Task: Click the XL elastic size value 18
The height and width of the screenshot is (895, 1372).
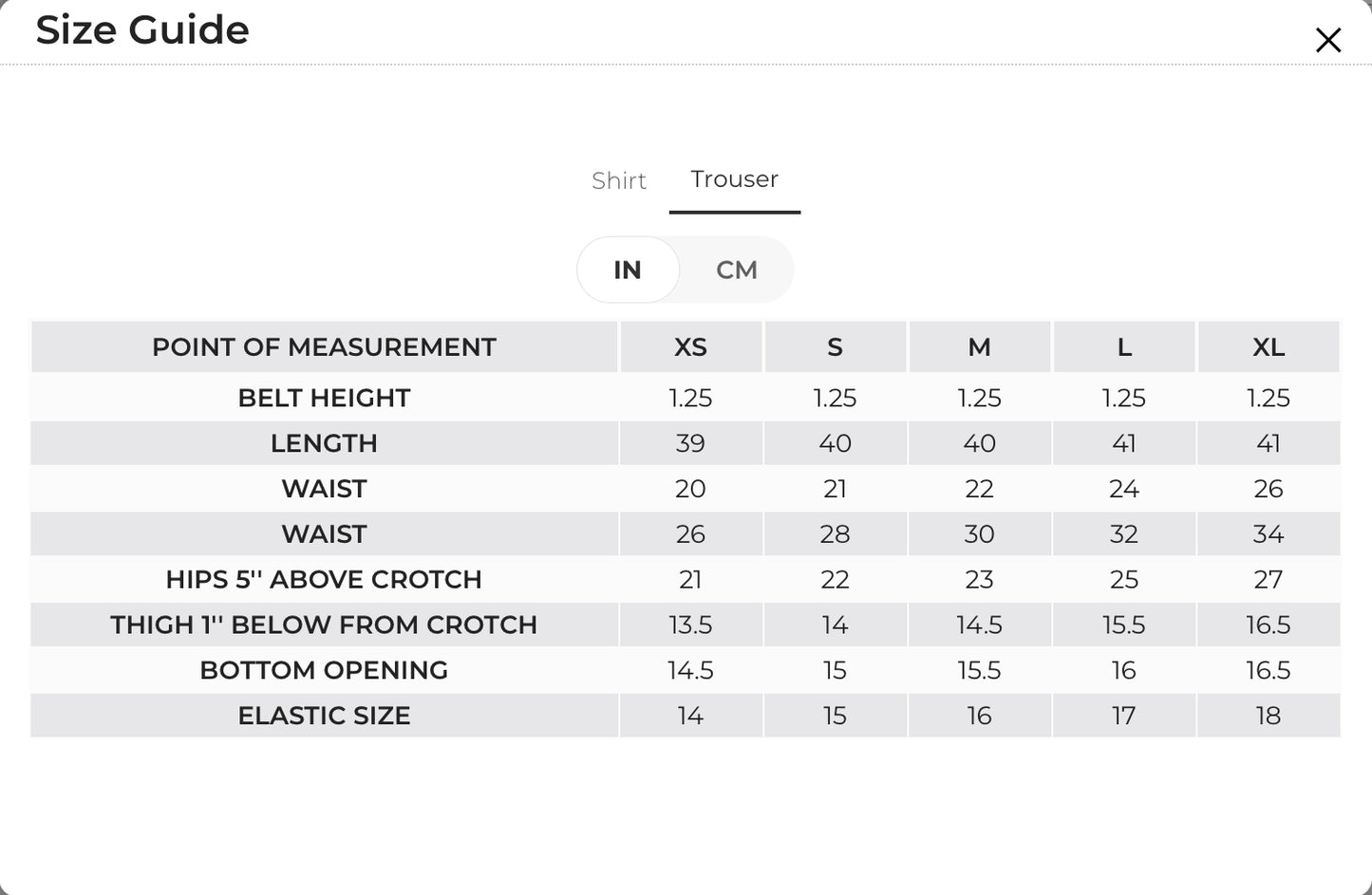Action: [1269, 716]
